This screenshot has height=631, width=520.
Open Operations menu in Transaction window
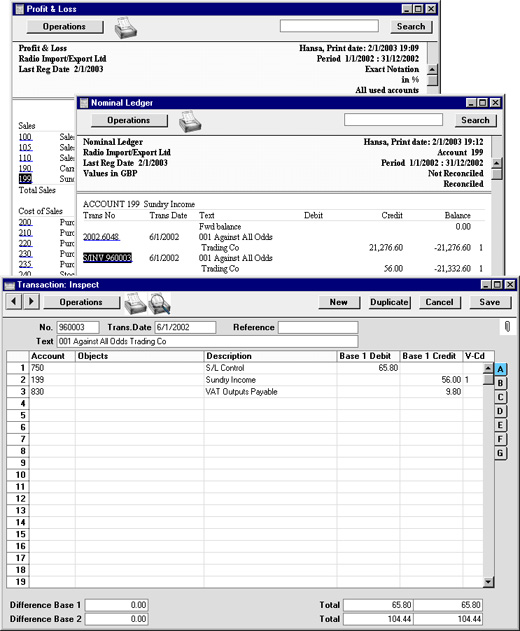tap(81, 302)
